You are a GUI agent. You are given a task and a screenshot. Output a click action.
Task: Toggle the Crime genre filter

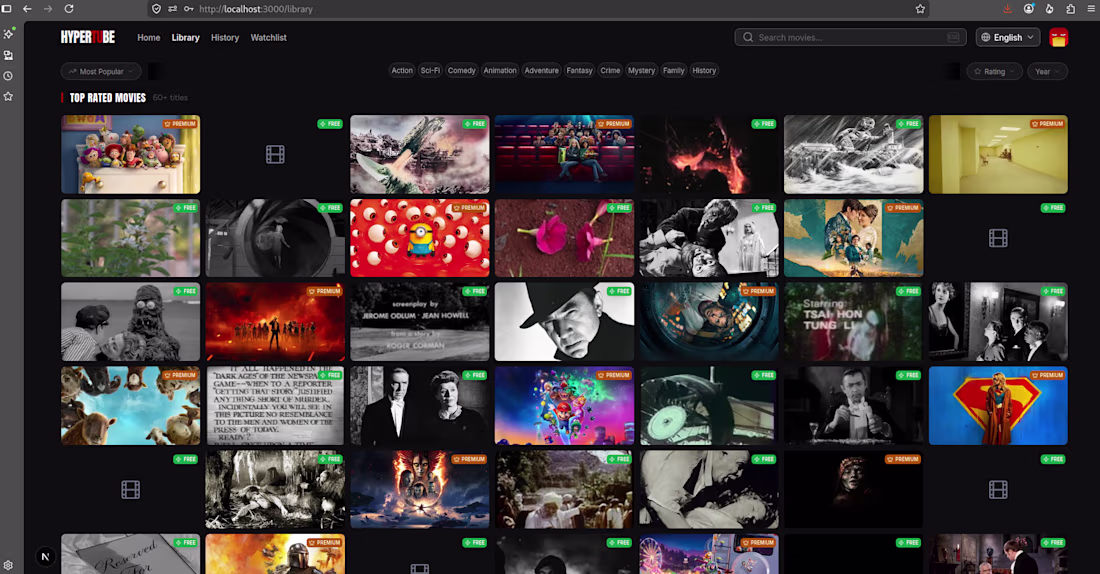[610, 70]
